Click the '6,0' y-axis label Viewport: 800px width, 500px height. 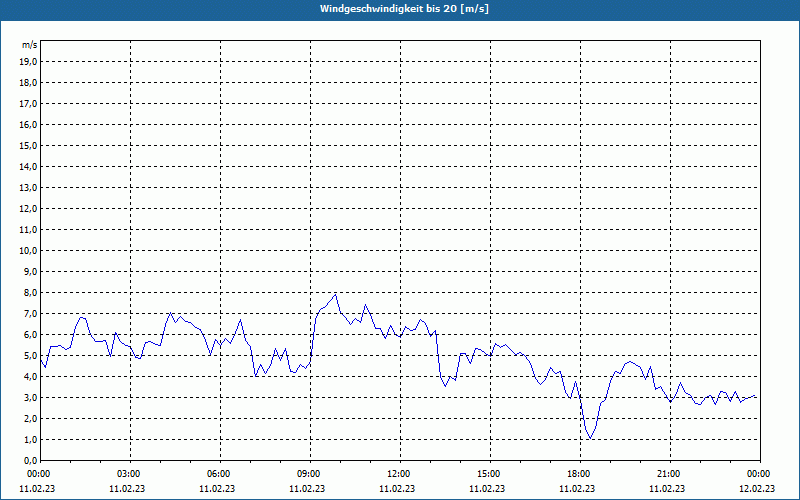point(31,335)
